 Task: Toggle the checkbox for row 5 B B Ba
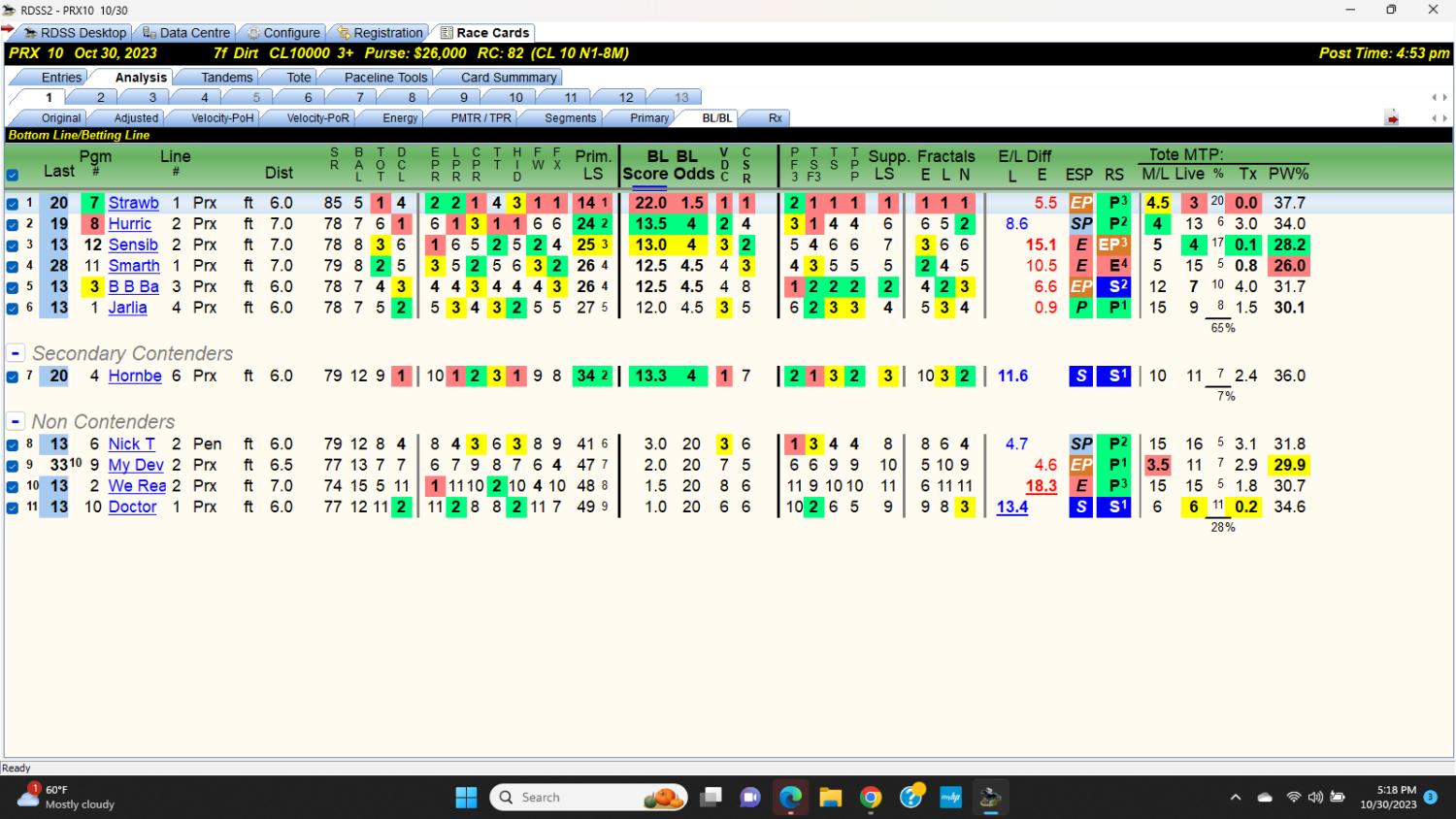coord(13,287)
